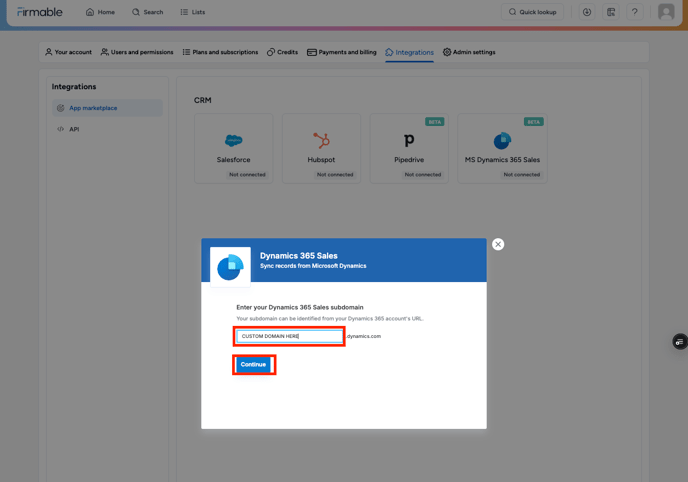Click the Hubspot card label

coord(321,160)
